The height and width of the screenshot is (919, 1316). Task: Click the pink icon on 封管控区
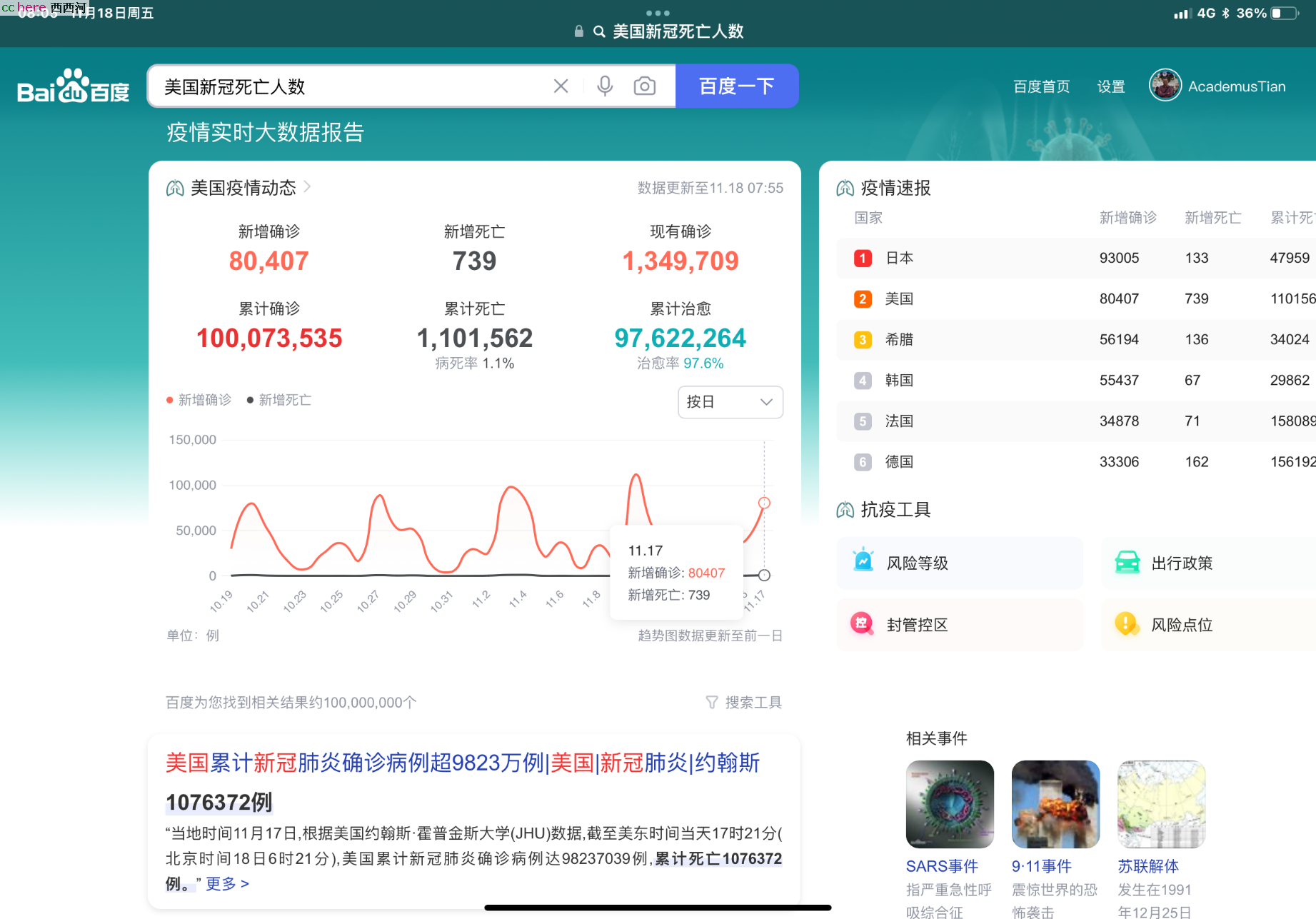coord(863,624)
